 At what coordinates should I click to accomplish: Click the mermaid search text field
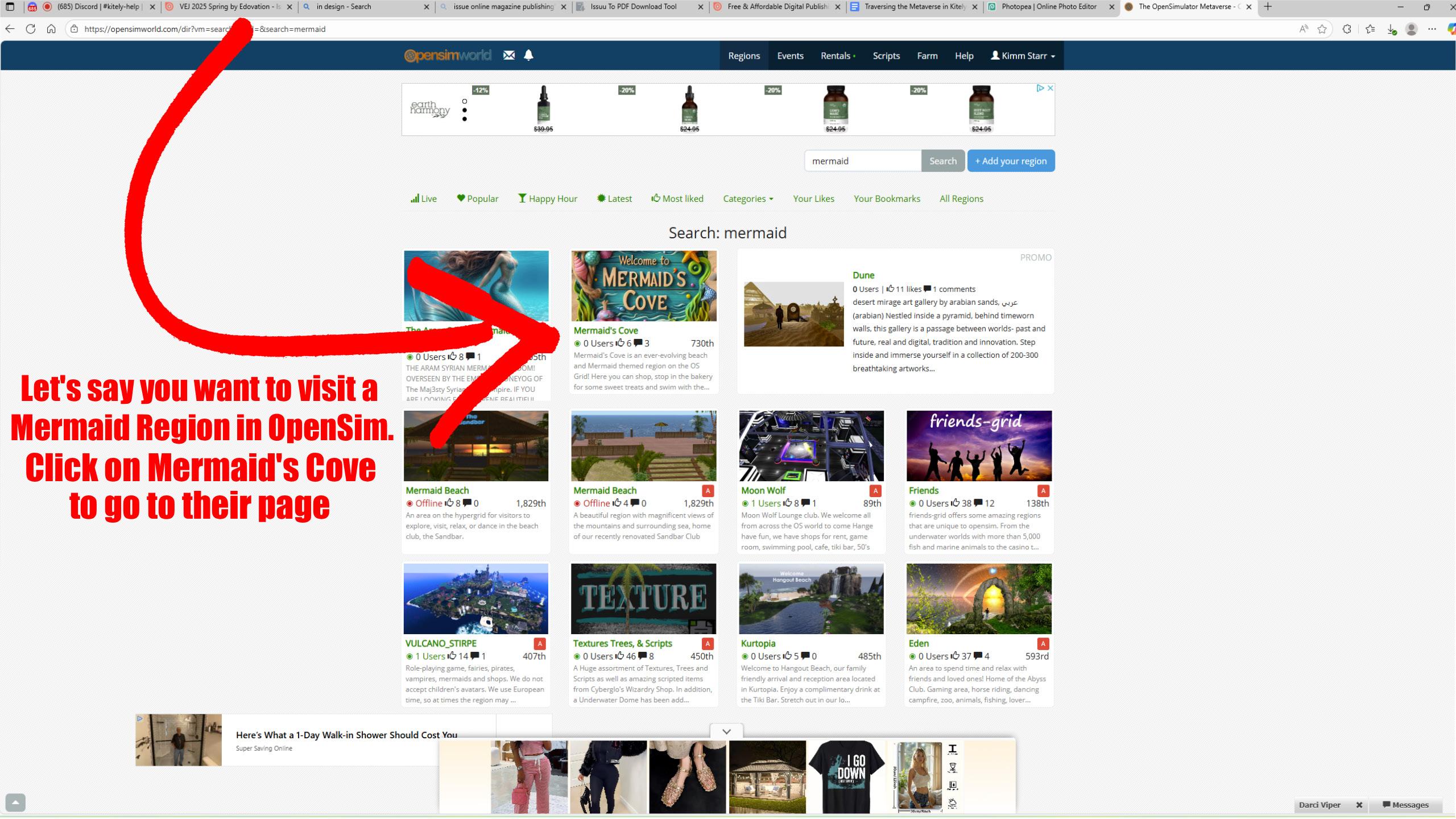point(862,161)
